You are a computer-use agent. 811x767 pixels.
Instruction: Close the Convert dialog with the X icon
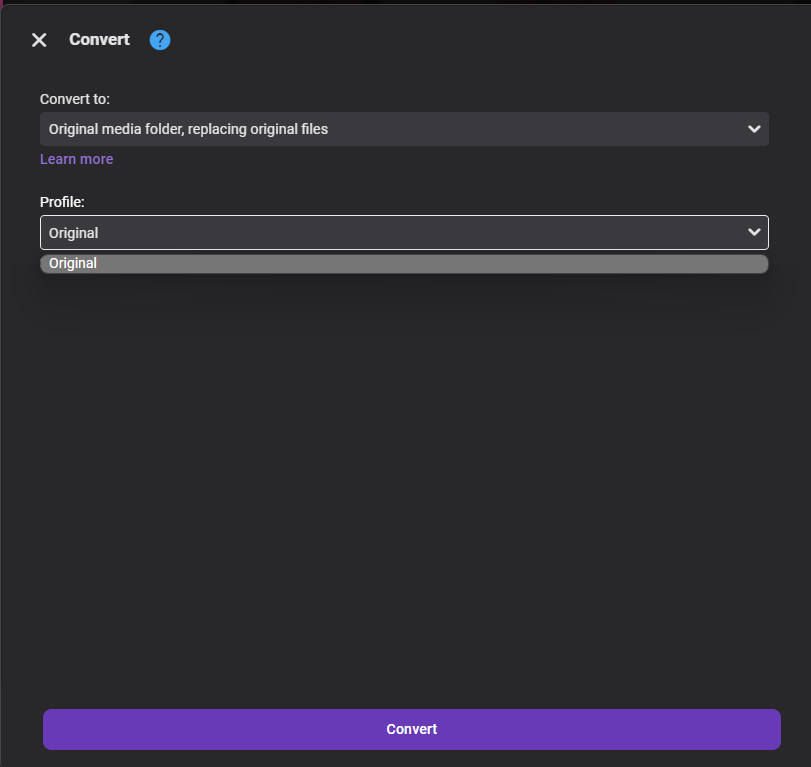click(39, 40)
